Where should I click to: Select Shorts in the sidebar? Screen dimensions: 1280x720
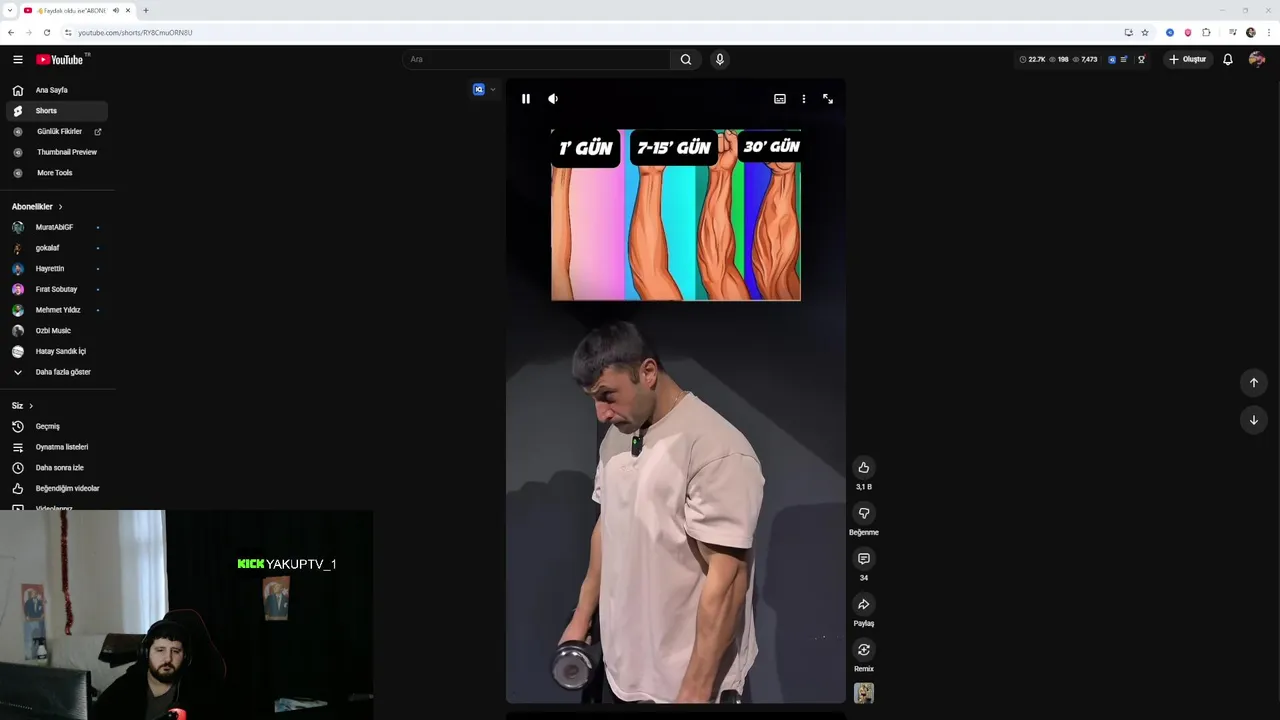pos(57,111)
